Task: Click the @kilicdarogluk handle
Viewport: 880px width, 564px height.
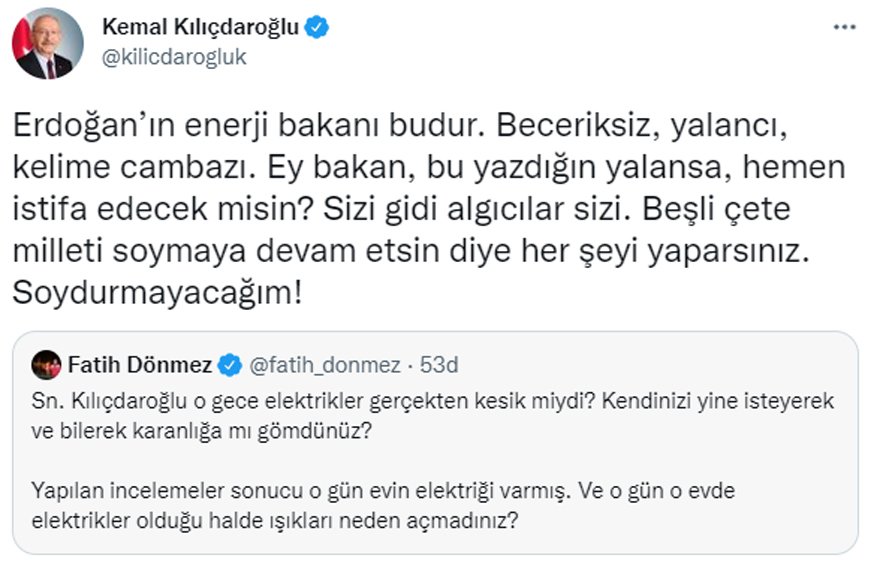Action: pyautogui.click(x=174, y=56)
